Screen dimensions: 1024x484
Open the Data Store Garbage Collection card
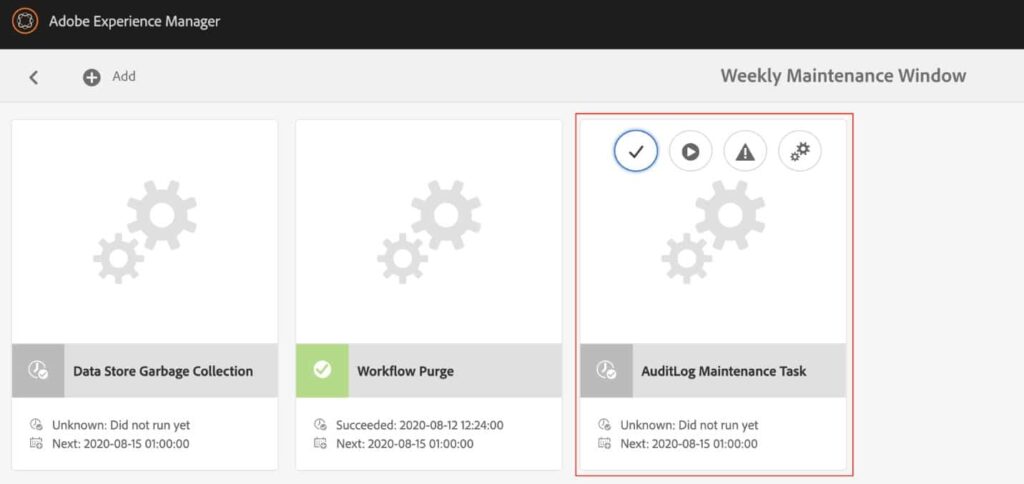pyautogui.click(x=145, y=295)
